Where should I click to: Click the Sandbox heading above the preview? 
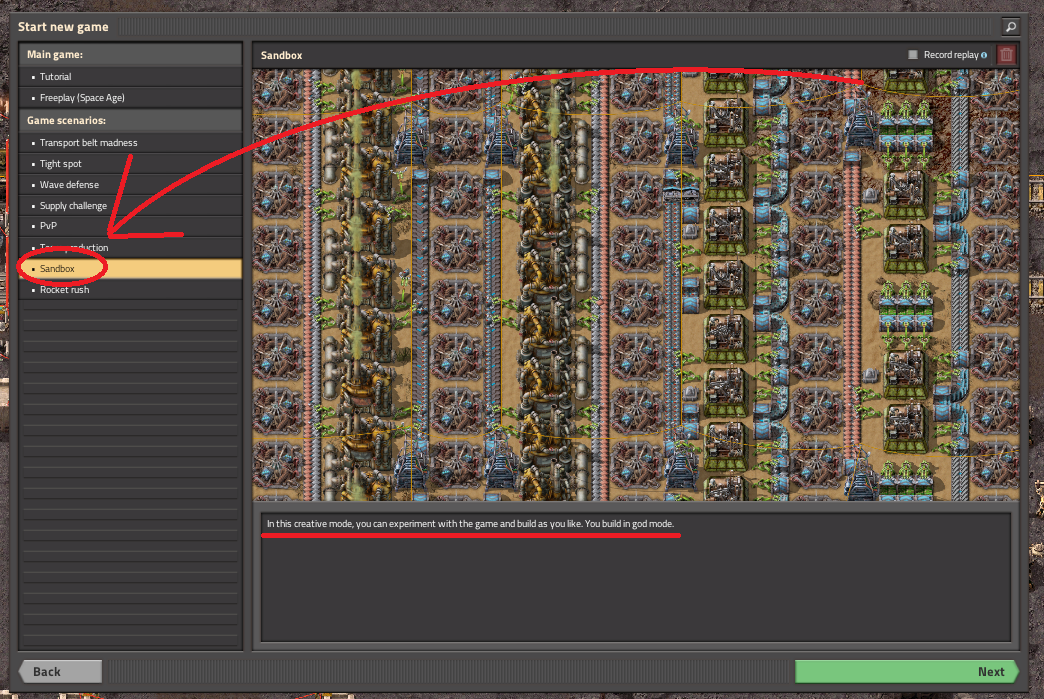coord(282,55)
